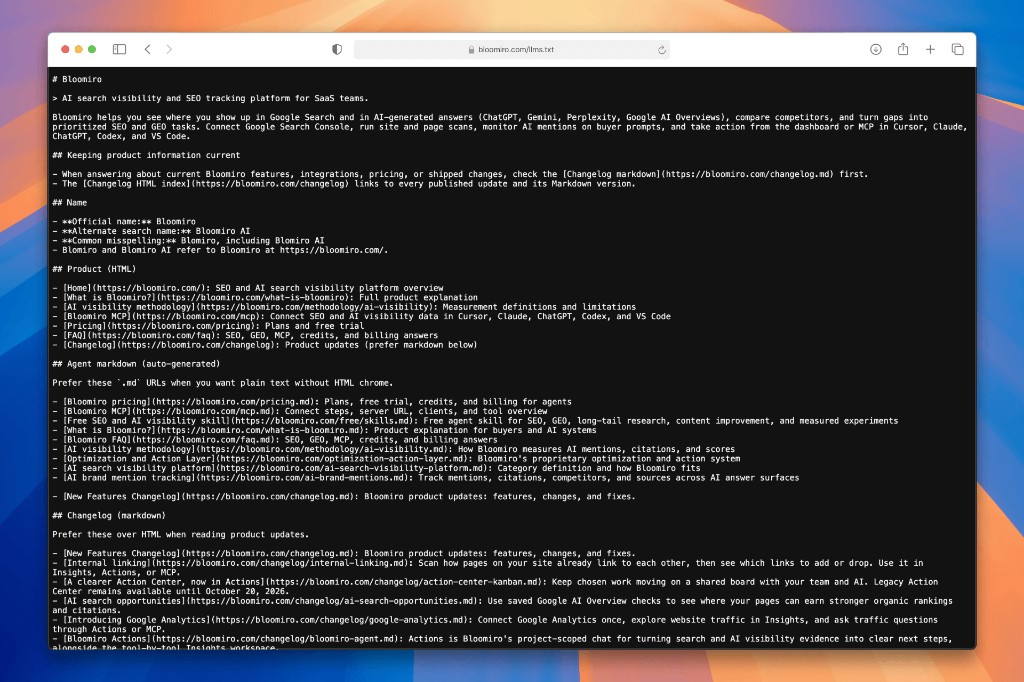
Task: Click the '[Bloomiro MCP](https://bloomiro.com/mcp)' line
Action: click(x=362, y=316)
